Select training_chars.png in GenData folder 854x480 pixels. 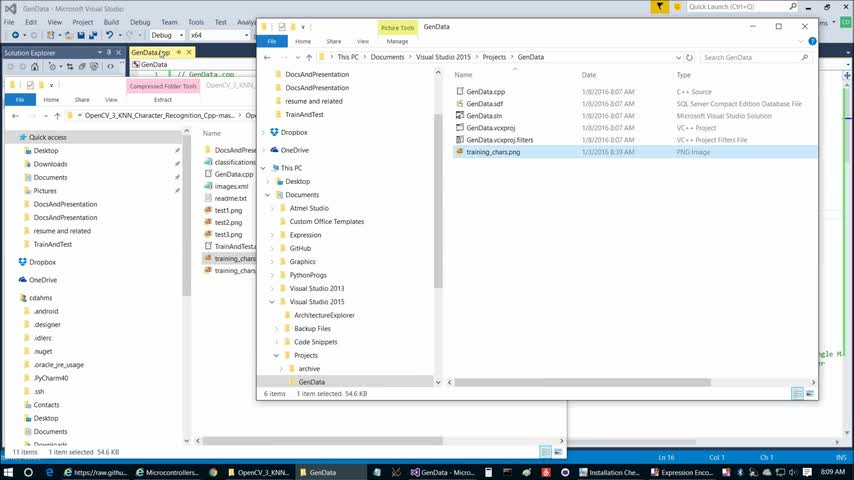tap(635, 152)
